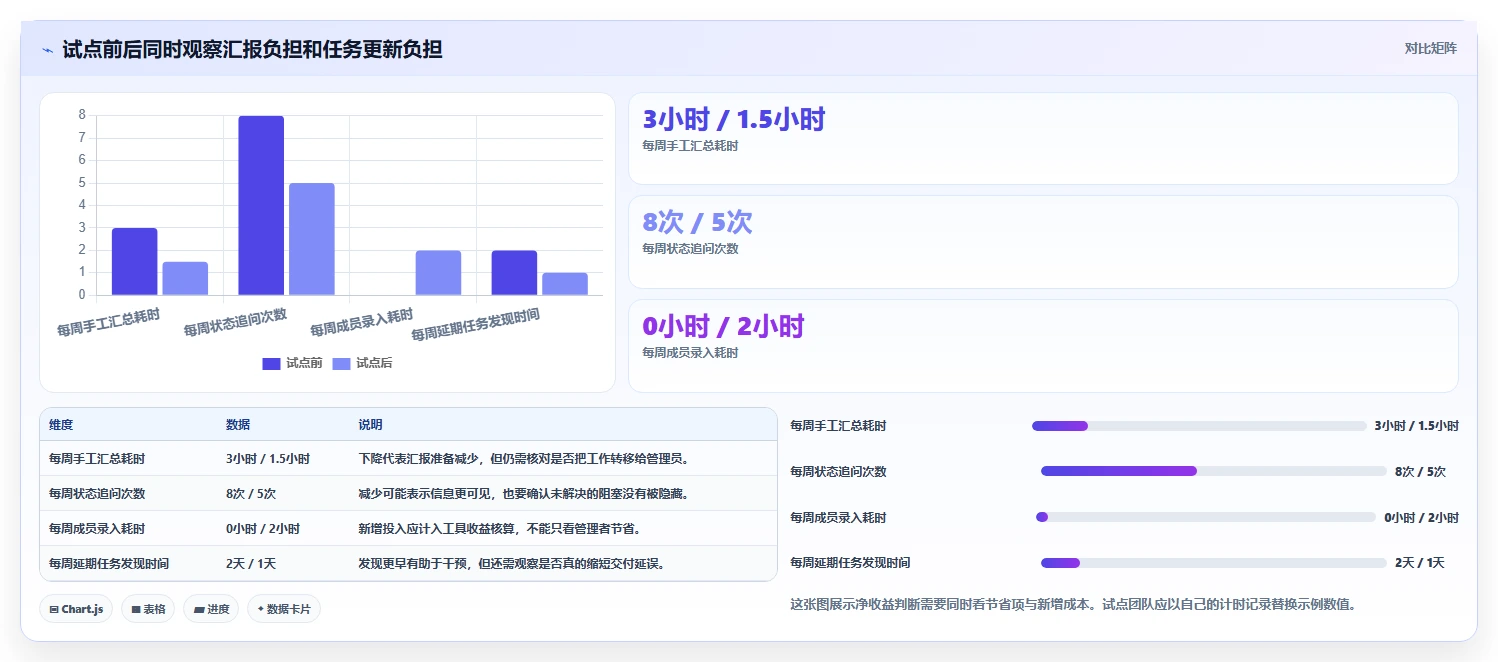Screen dimensions: 1498x662
Task: Click the 每周成员录入耗时 progress bar
Action: (x=1206, y=517)
